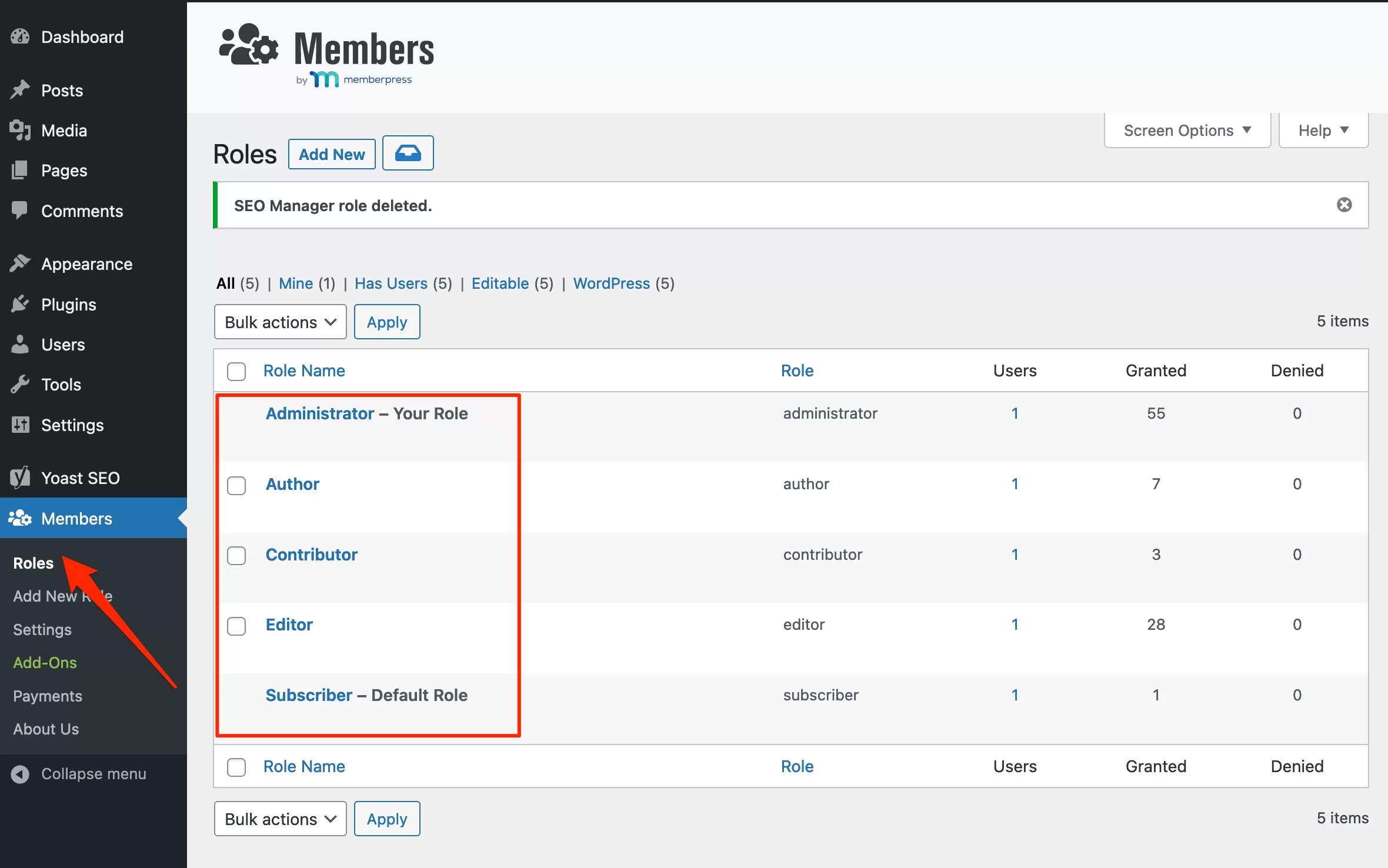The image size is (1388, 868).
Task: Open About Us submenu item
Action: tap(46, 729)
